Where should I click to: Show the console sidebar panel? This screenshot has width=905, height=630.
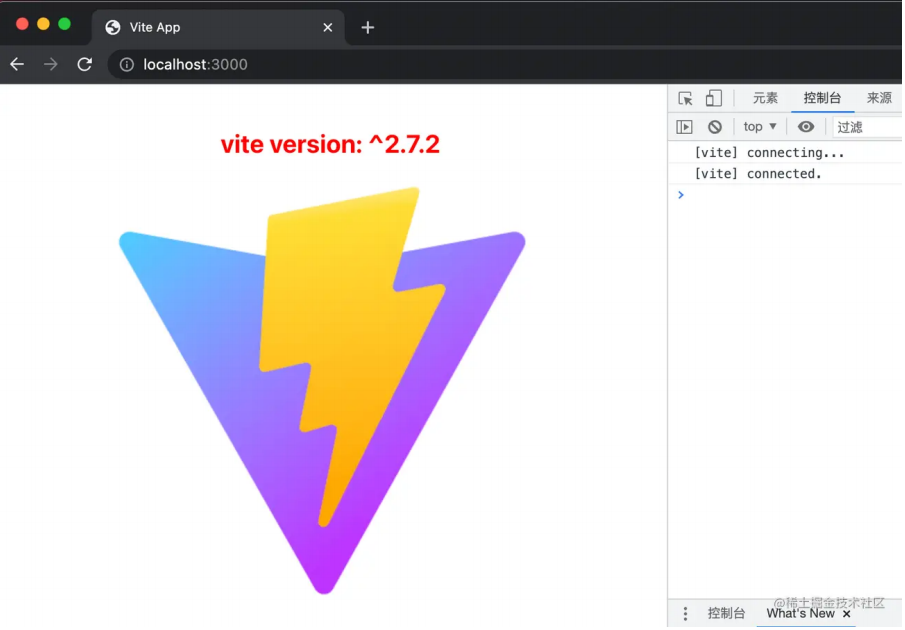coord(684,127)
